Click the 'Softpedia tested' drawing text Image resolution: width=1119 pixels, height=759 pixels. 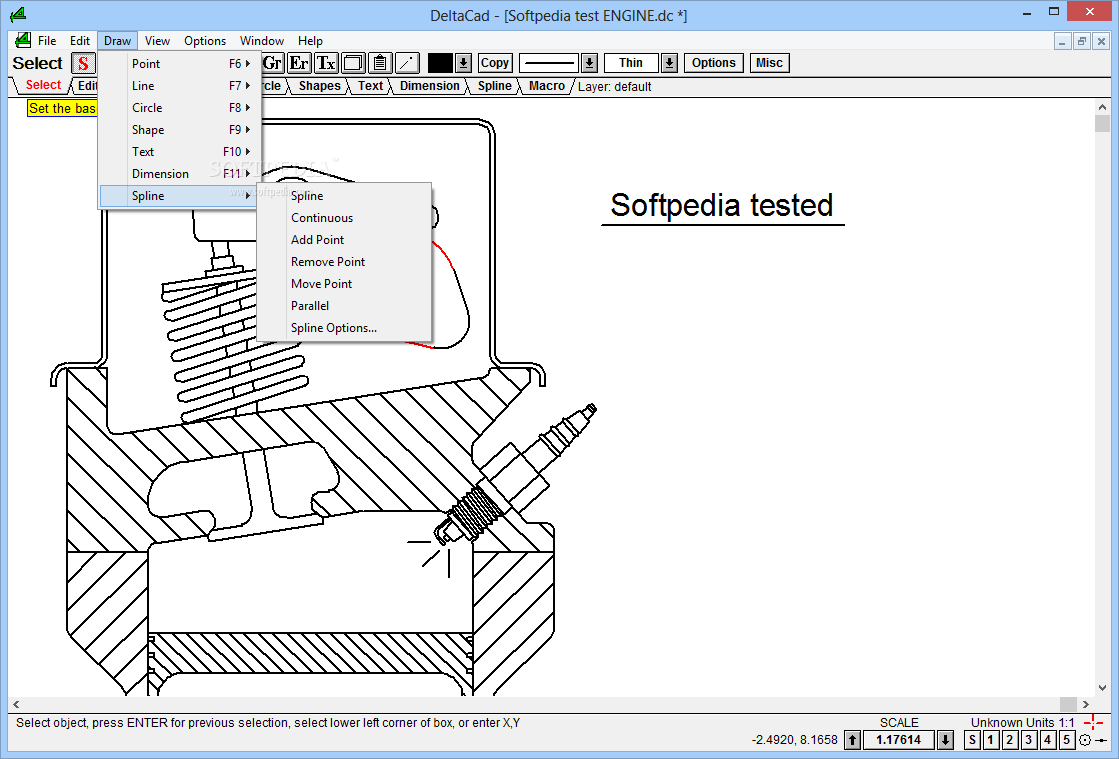pyautogui.click(x=721, y=205)
